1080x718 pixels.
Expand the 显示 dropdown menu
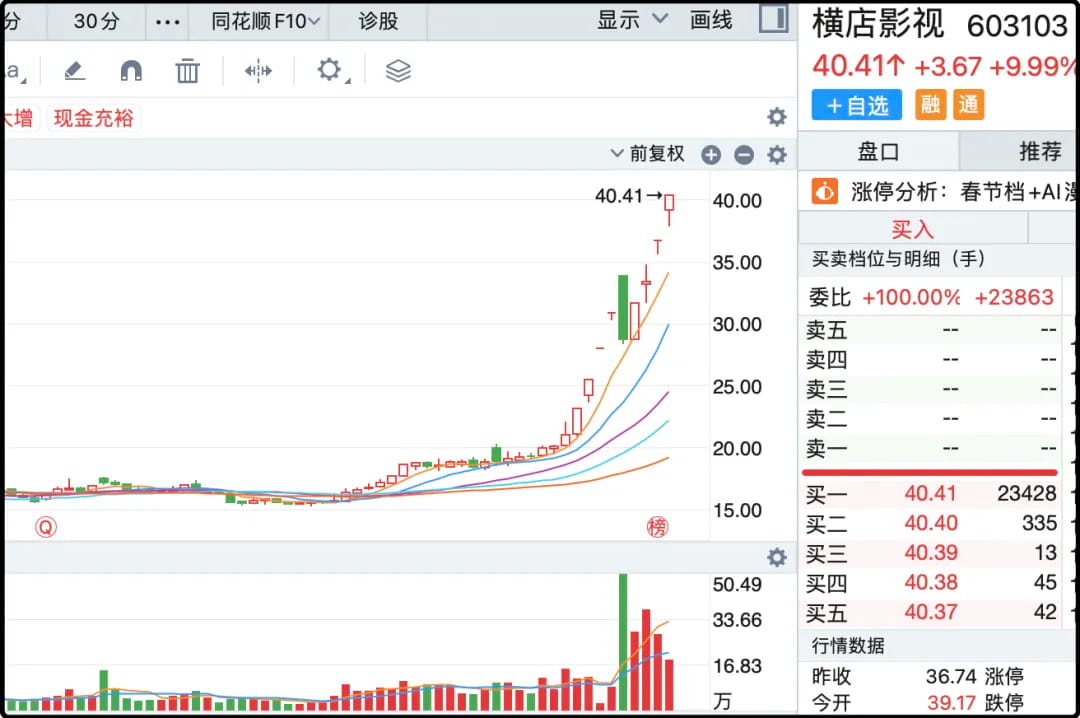click(632, 20)
